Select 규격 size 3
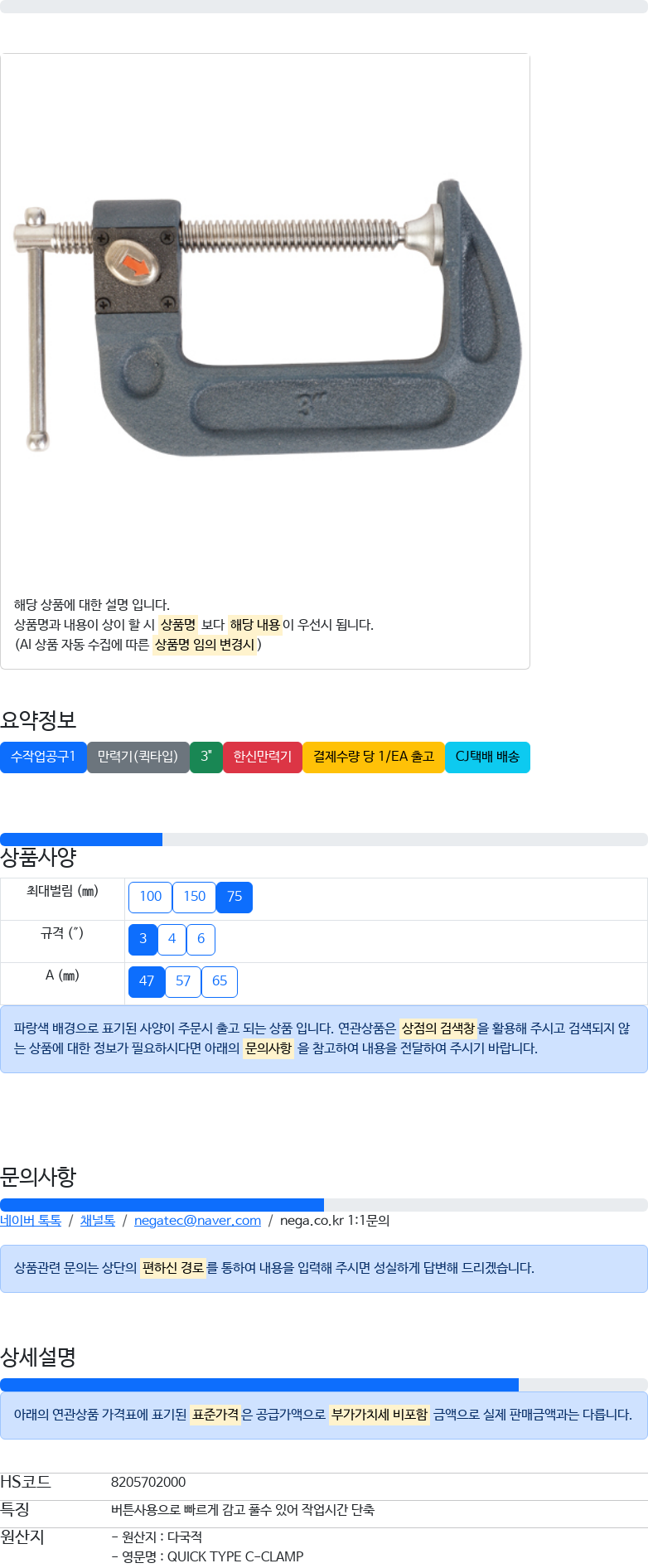The height and width of the screenshot is (1568, 648). coord(143,939)
